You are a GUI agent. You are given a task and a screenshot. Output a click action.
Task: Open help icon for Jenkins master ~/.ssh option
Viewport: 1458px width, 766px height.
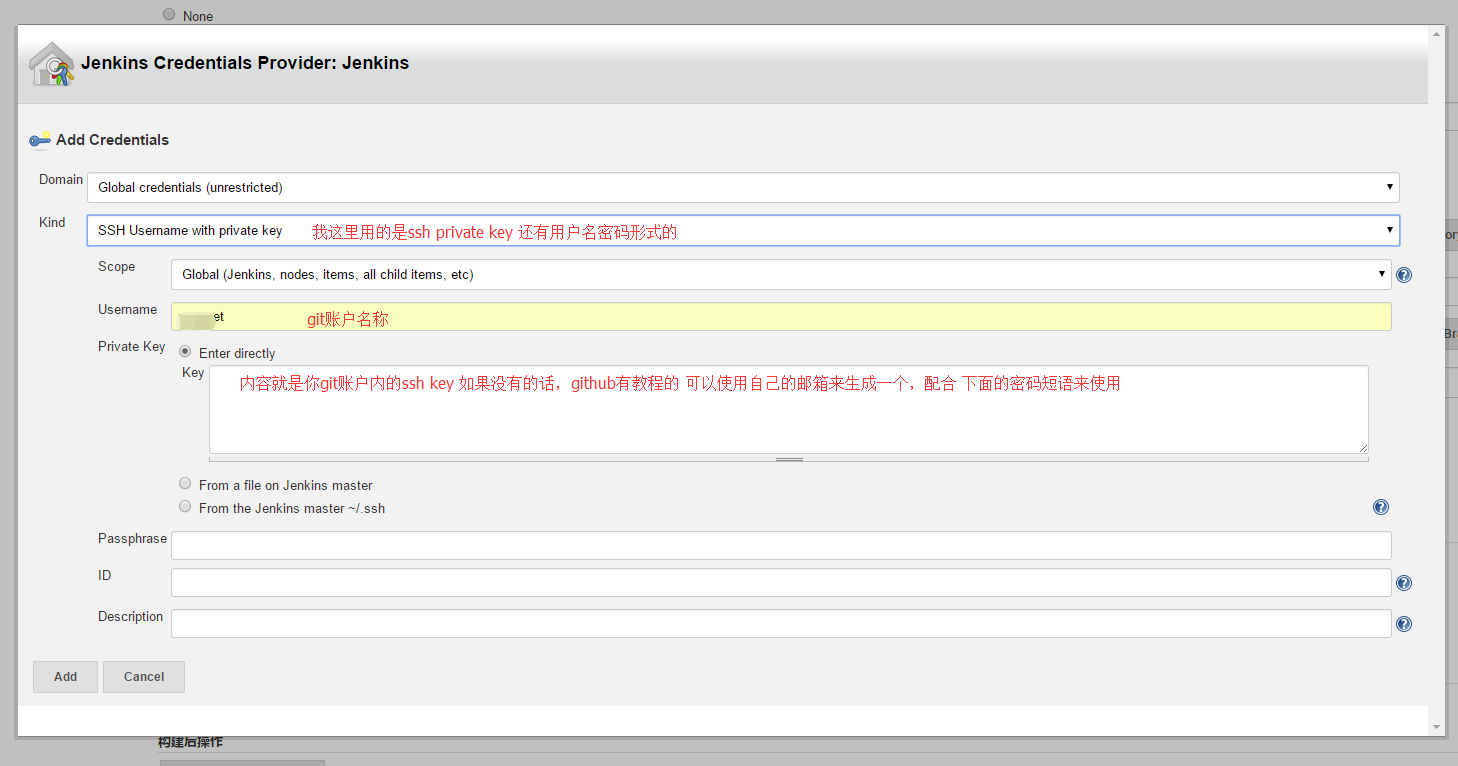(x=1381, y=507)
